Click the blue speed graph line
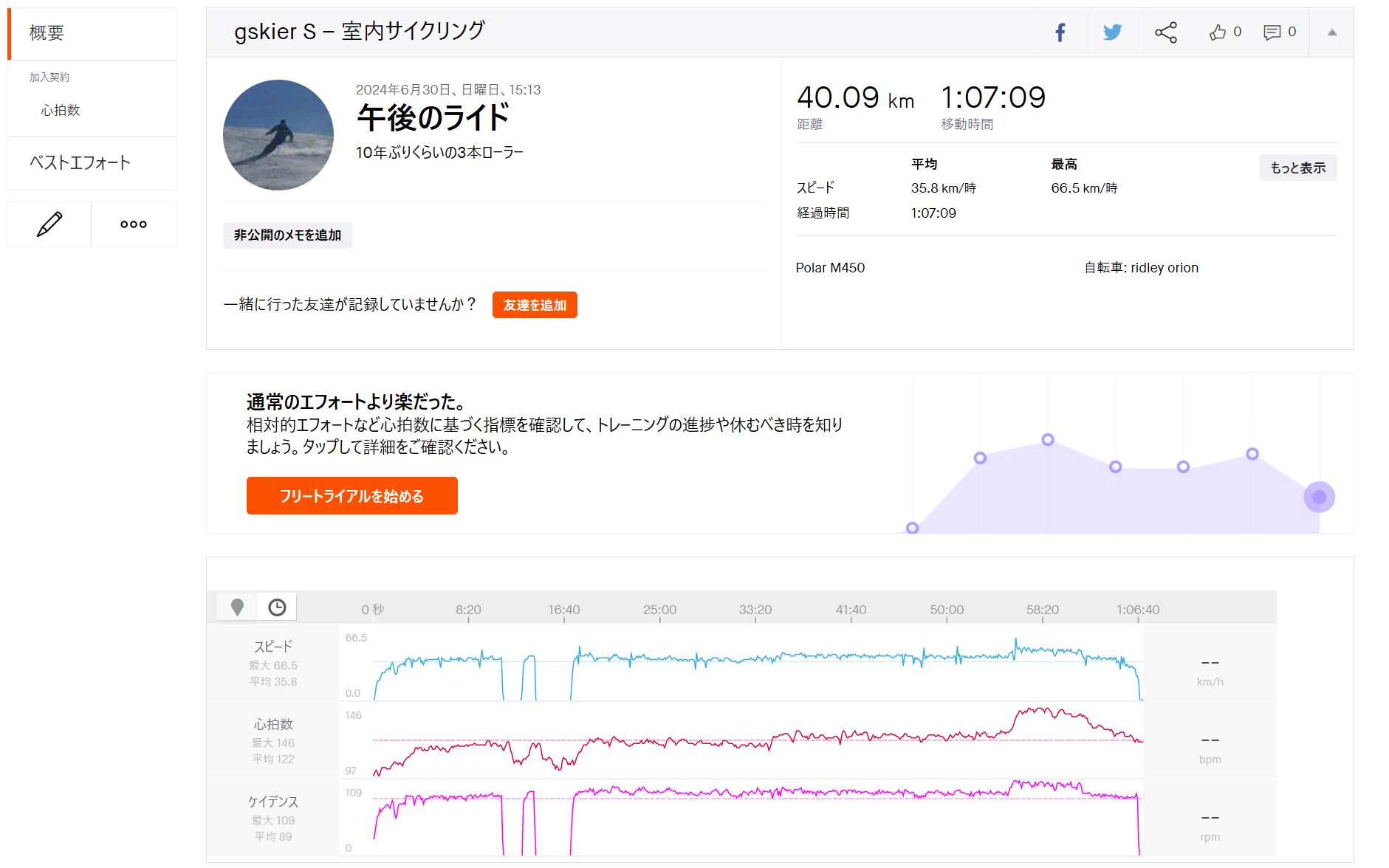Image resolution: width=1389 pixels, height=868 pixels. point(738,658)
